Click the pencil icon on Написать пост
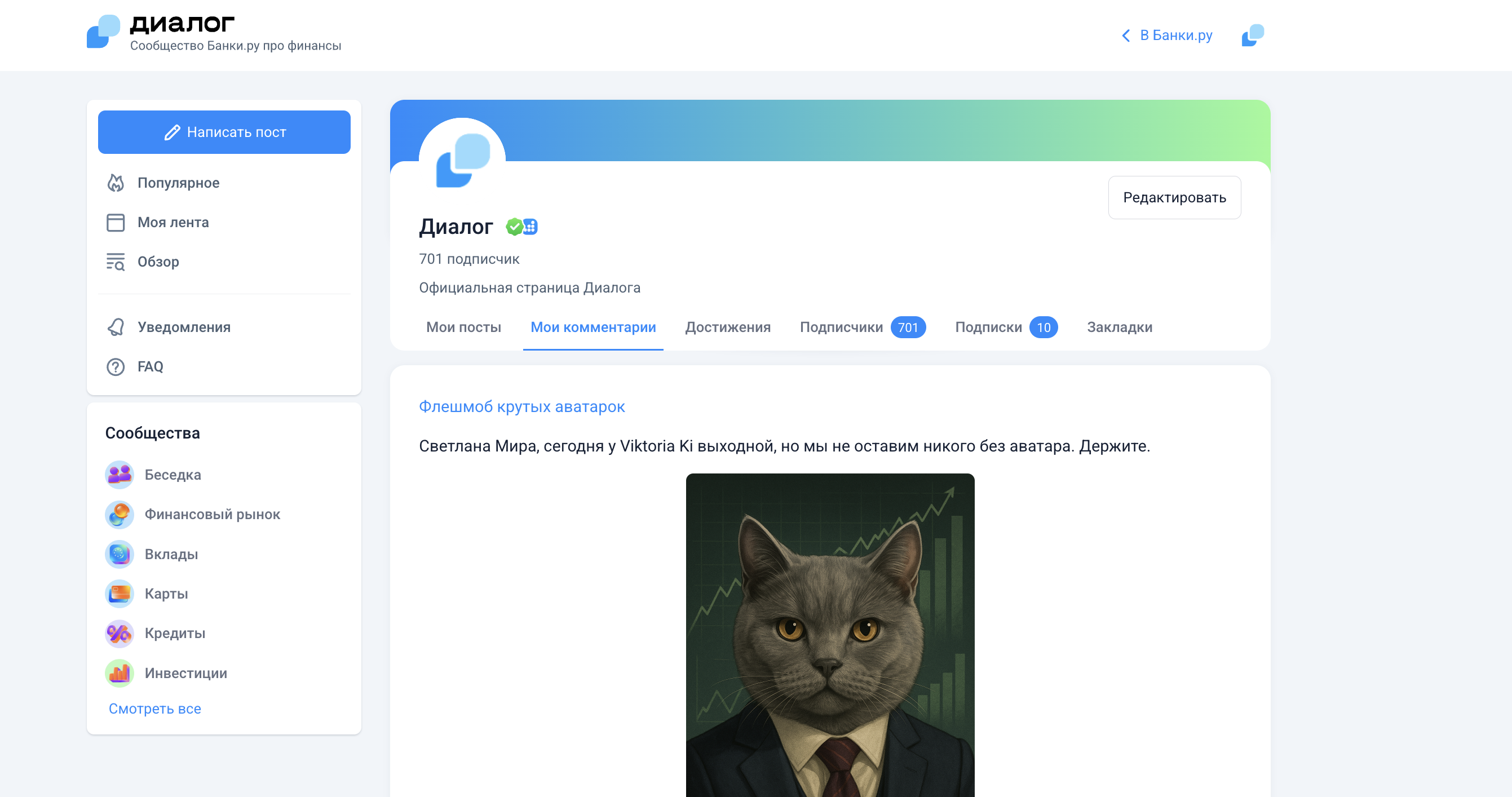1512x797 pixels. coord(172,132)
